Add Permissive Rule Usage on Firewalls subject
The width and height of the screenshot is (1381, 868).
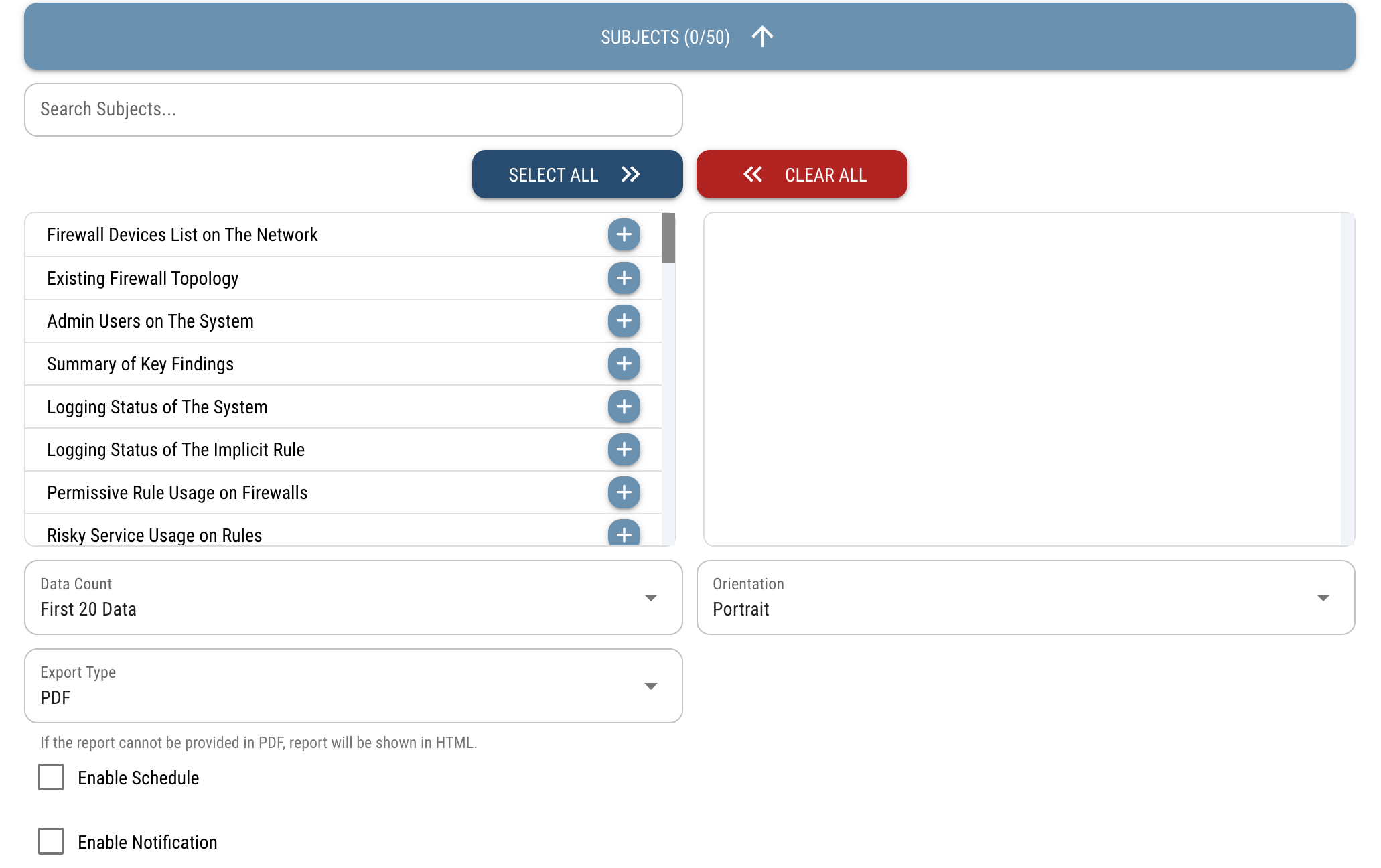point(624,492)
